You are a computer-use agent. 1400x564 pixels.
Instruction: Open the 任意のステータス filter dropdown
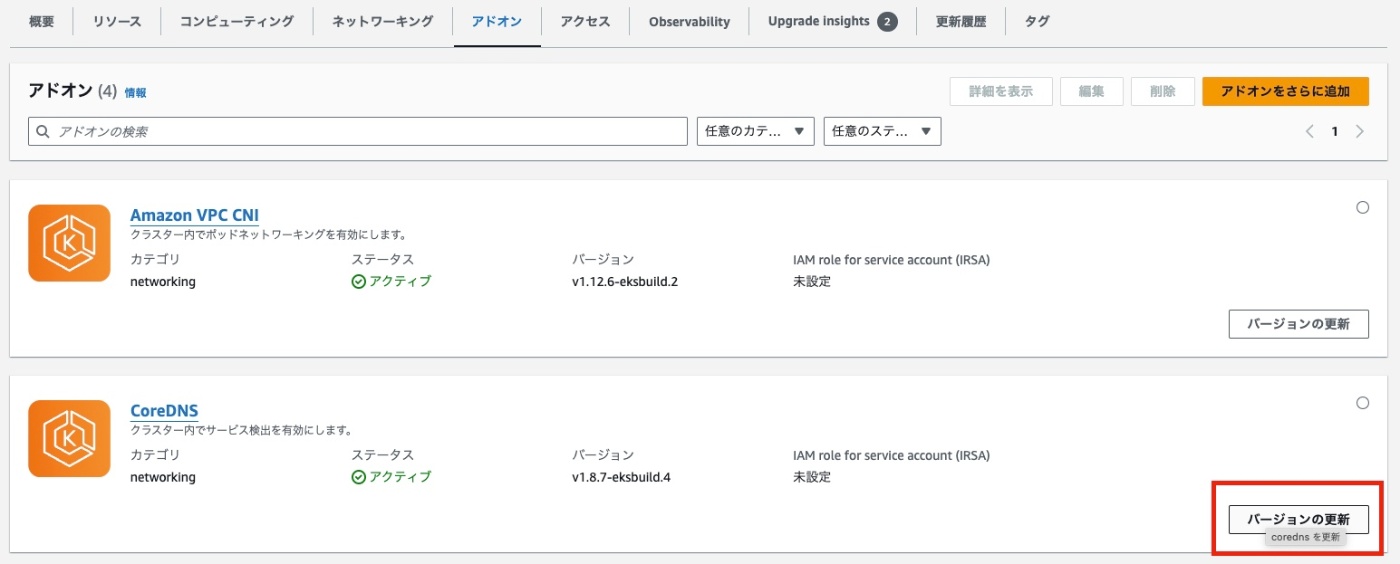882,131
